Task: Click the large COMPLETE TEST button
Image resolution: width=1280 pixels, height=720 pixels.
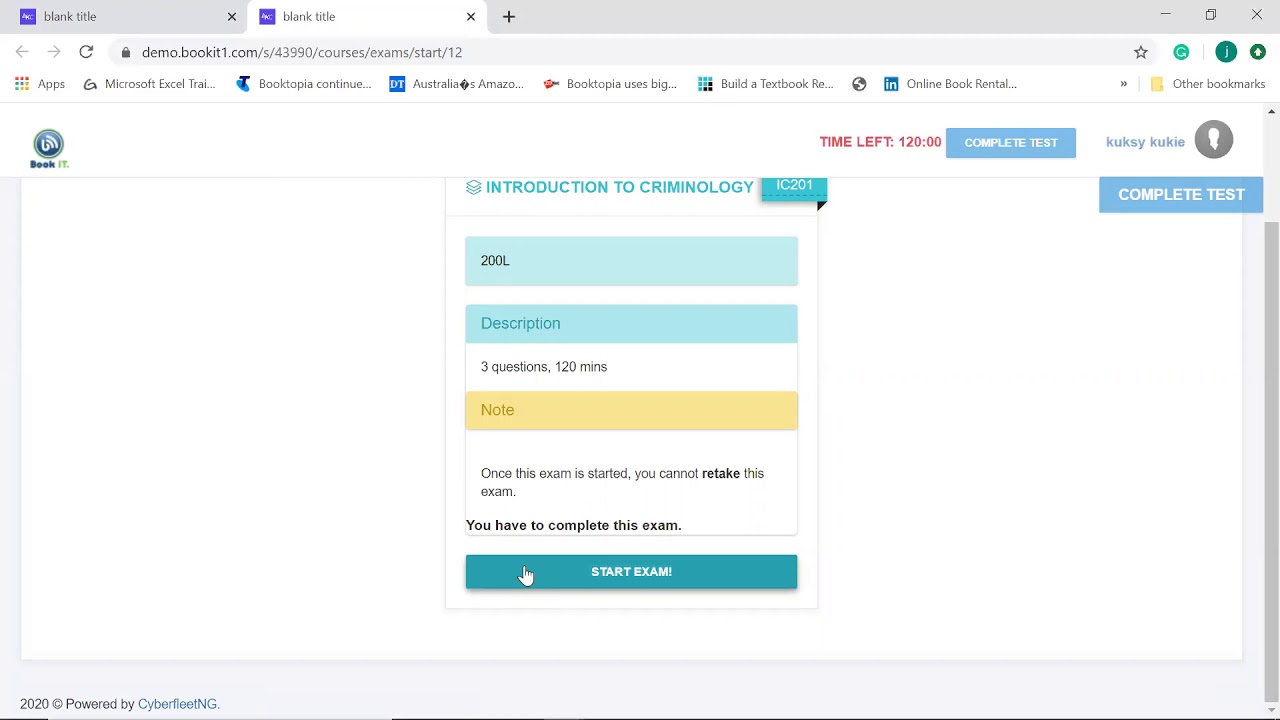Action: coord(1181,195)
